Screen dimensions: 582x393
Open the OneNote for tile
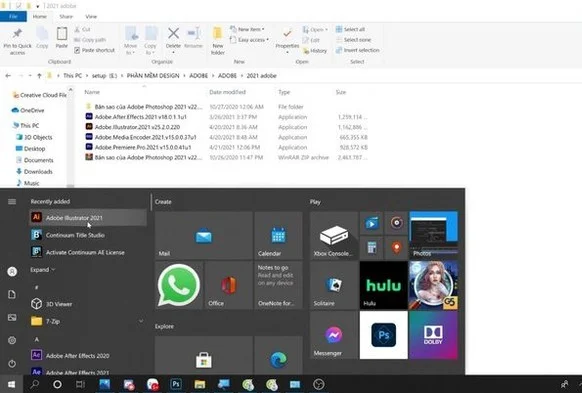pyautogui.click(x=278, y=285)
